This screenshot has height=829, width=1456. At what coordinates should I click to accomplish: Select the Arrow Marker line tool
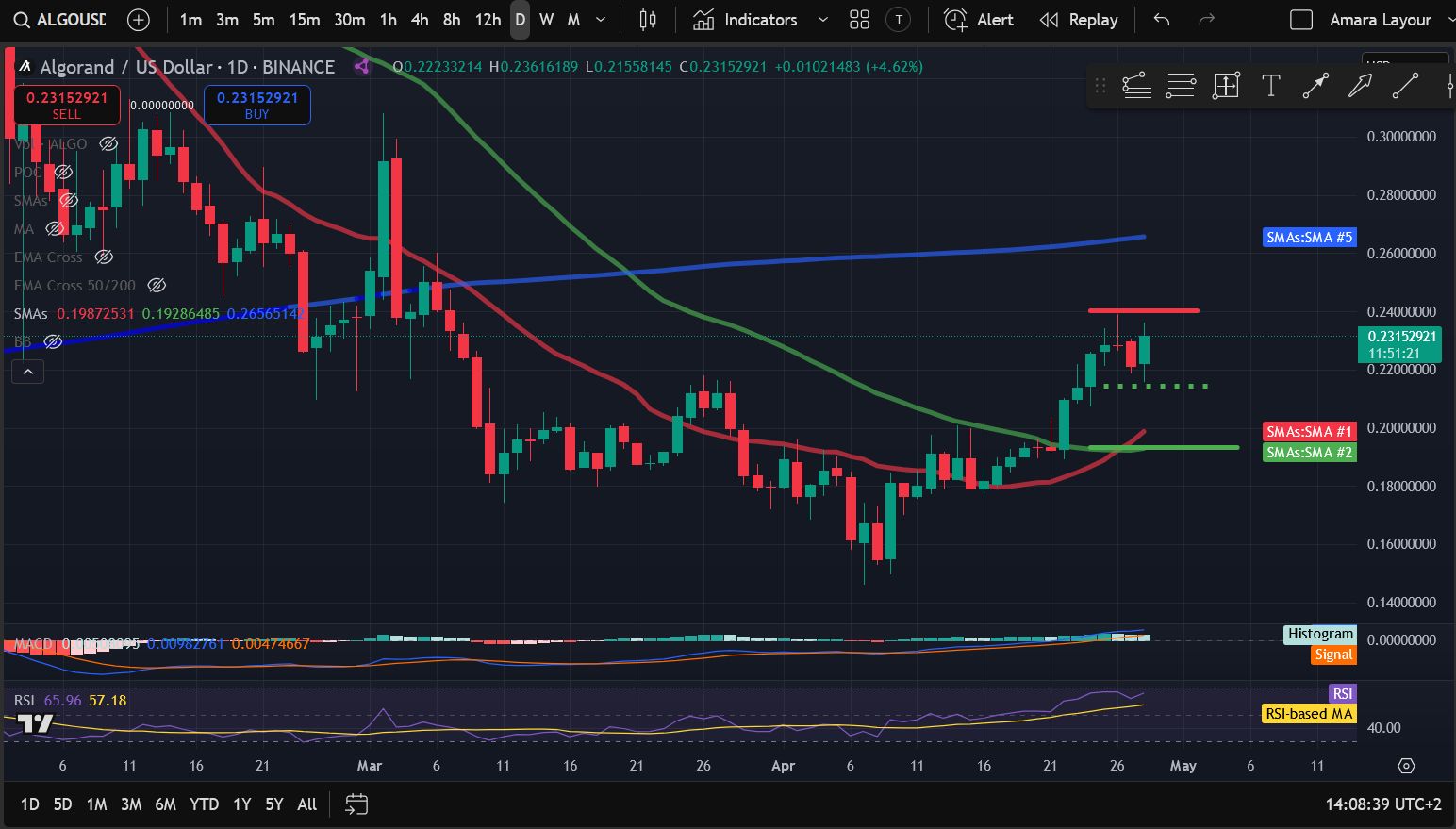click(1315, 86)
